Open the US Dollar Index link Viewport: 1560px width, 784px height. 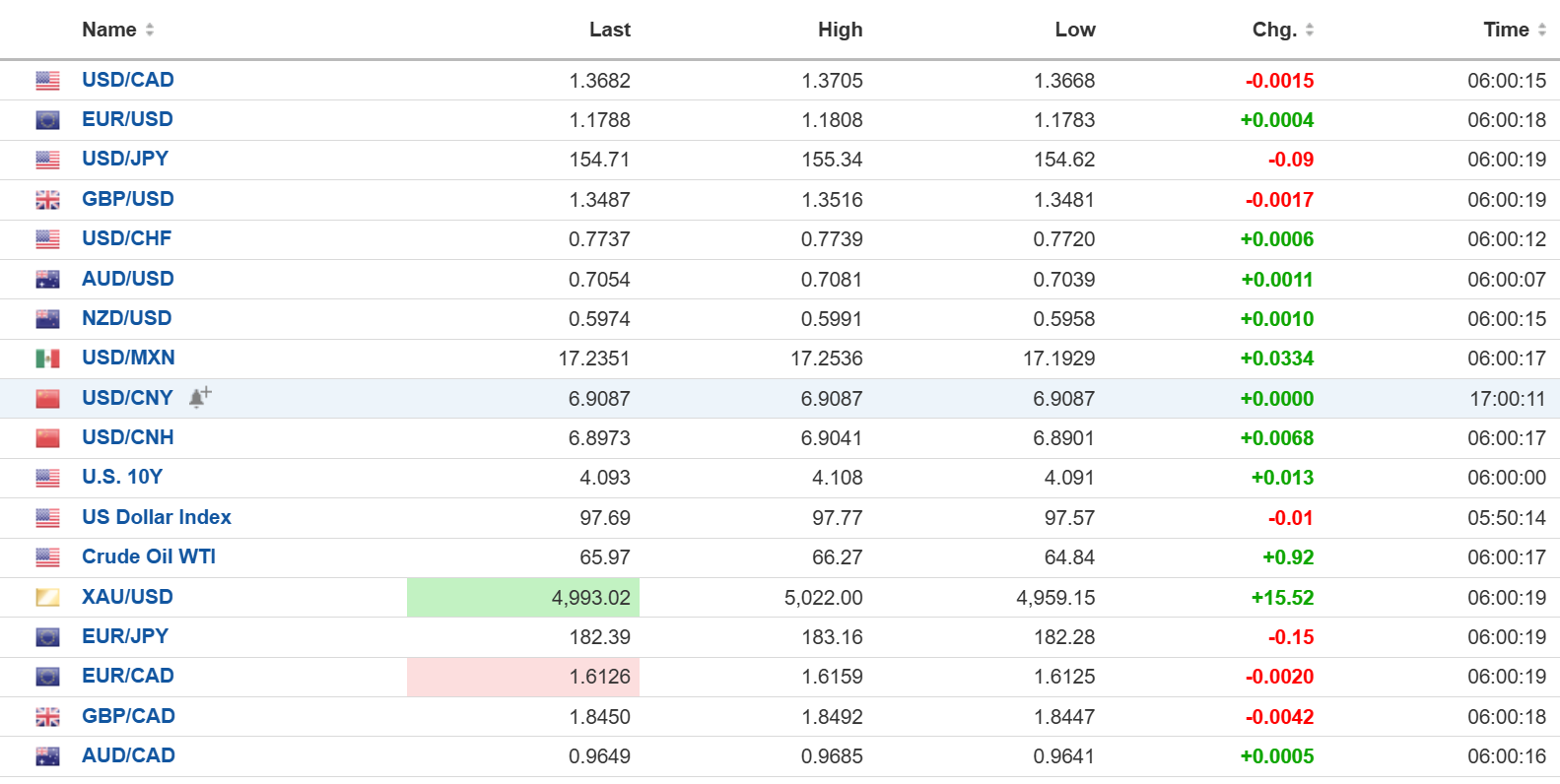point(157,517)
